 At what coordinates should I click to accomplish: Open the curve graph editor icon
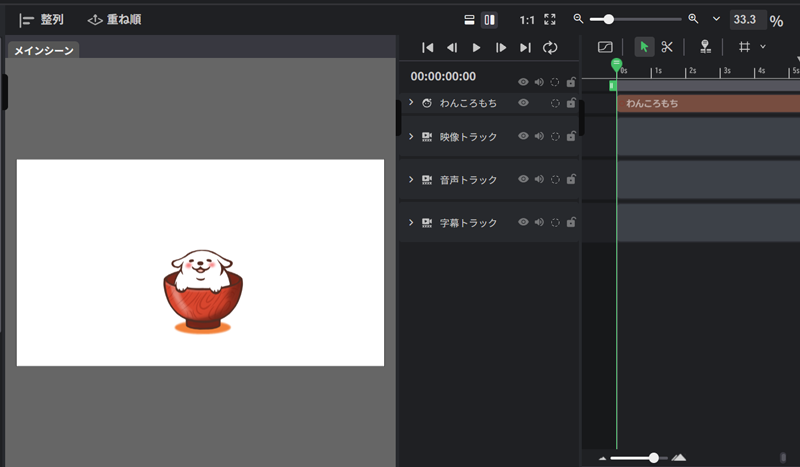(605, 47)
